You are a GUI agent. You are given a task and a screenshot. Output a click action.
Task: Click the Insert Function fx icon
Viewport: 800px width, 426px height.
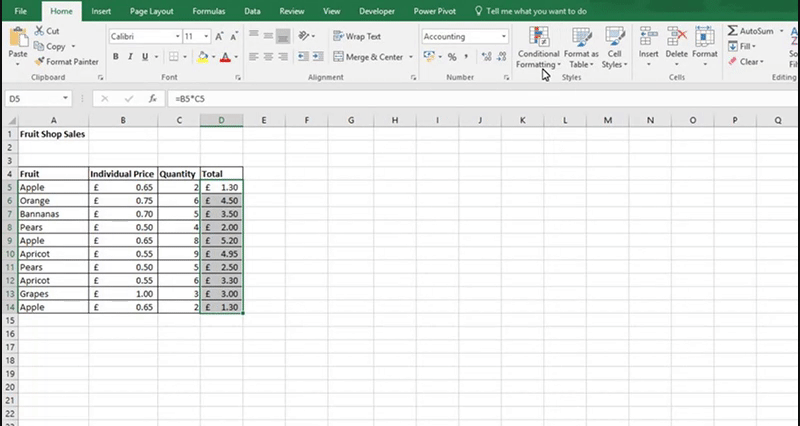click(x=153, y=99)
